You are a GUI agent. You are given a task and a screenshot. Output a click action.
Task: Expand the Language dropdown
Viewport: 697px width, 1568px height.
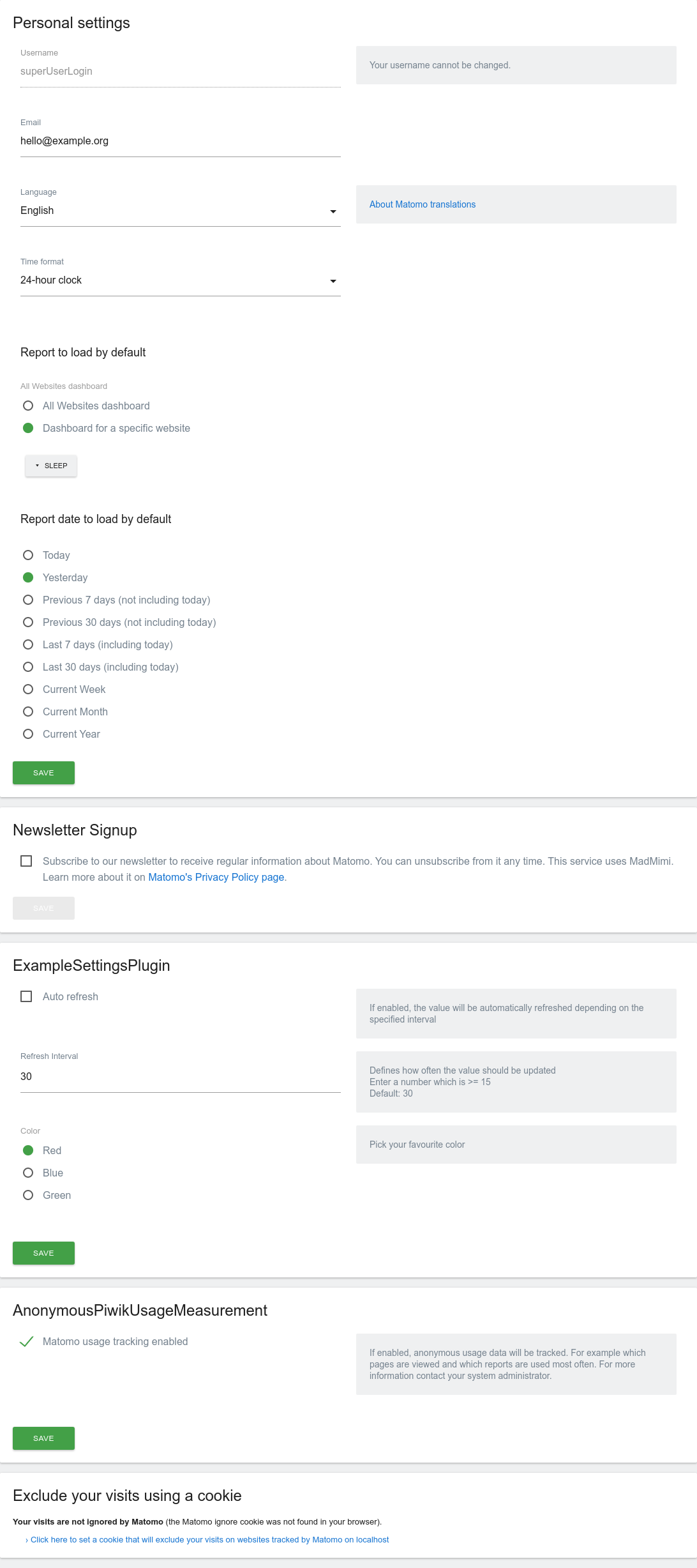pos(180,211)
